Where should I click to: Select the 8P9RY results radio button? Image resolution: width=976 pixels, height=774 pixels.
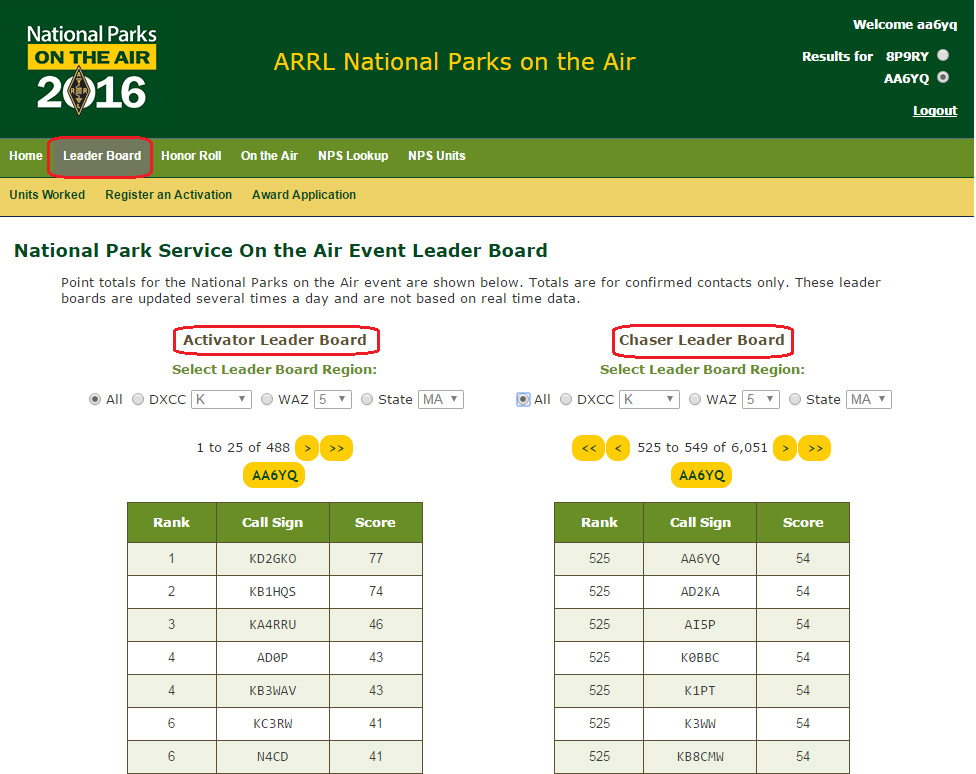point(943,56)
